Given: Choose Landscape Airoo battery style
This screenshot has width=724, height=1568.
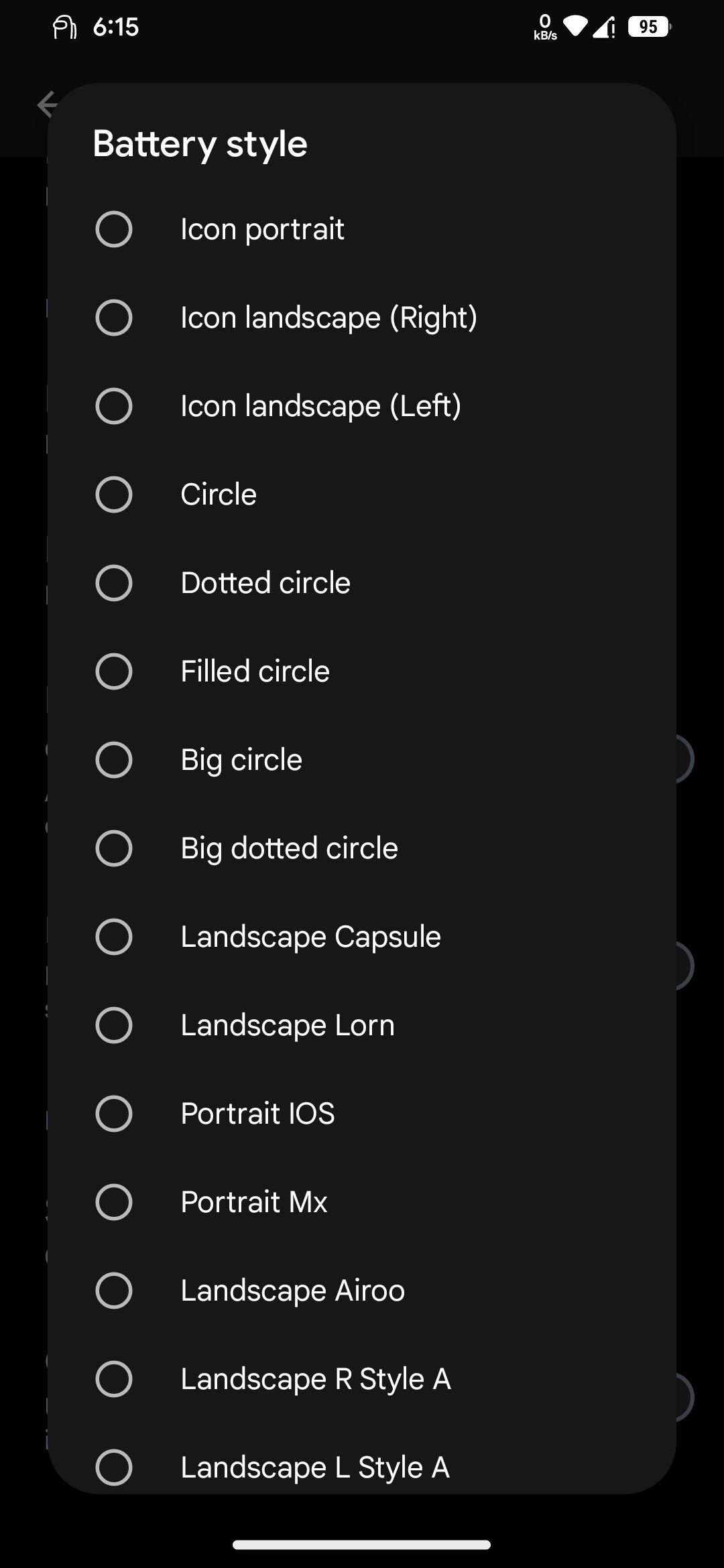Looking at the screenshot, I should pos(361,1291).
